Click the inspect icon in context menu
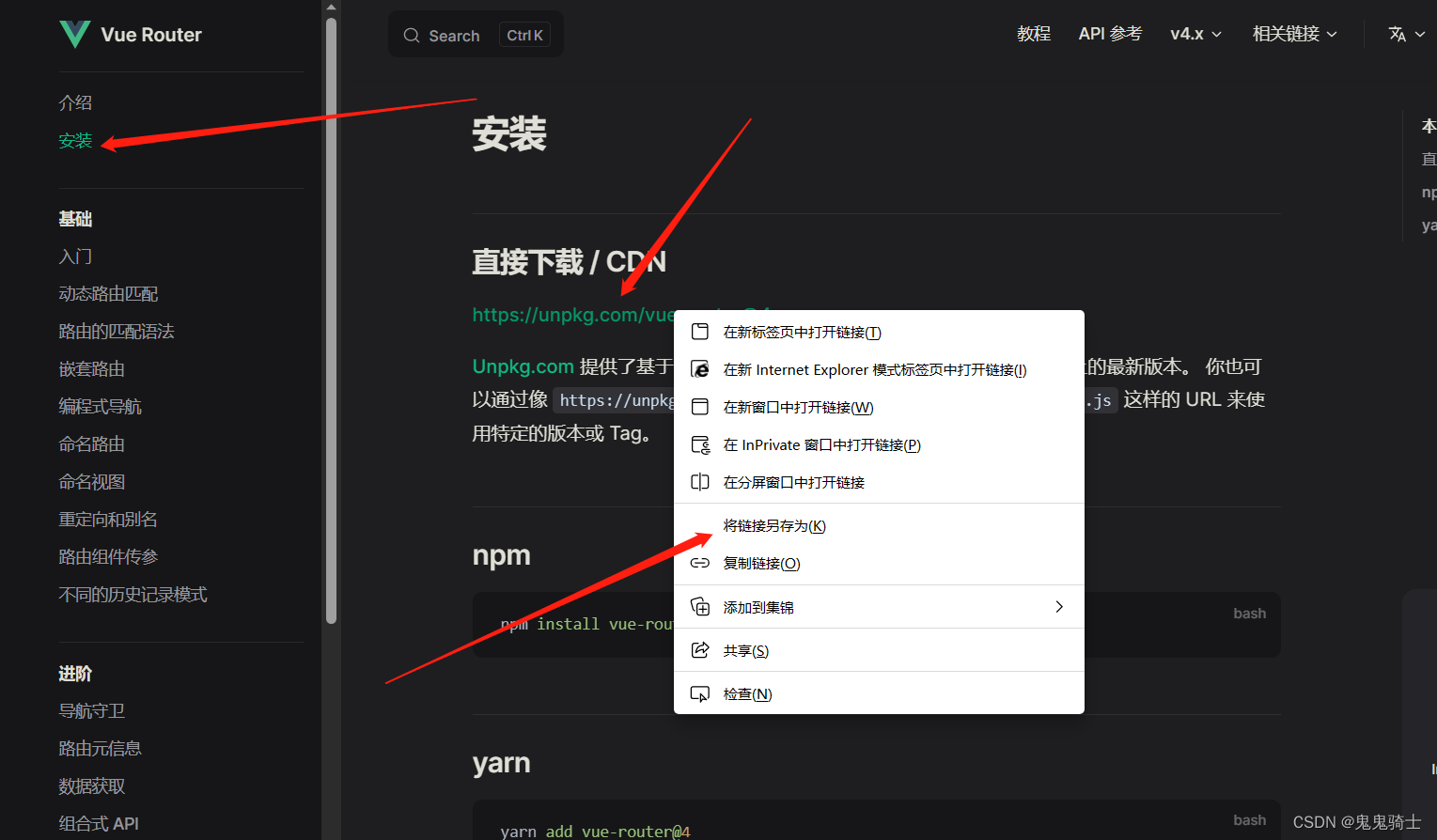The height and width of the screenshot is (840, 1437). pyautogui.click(x=700, y=693)
